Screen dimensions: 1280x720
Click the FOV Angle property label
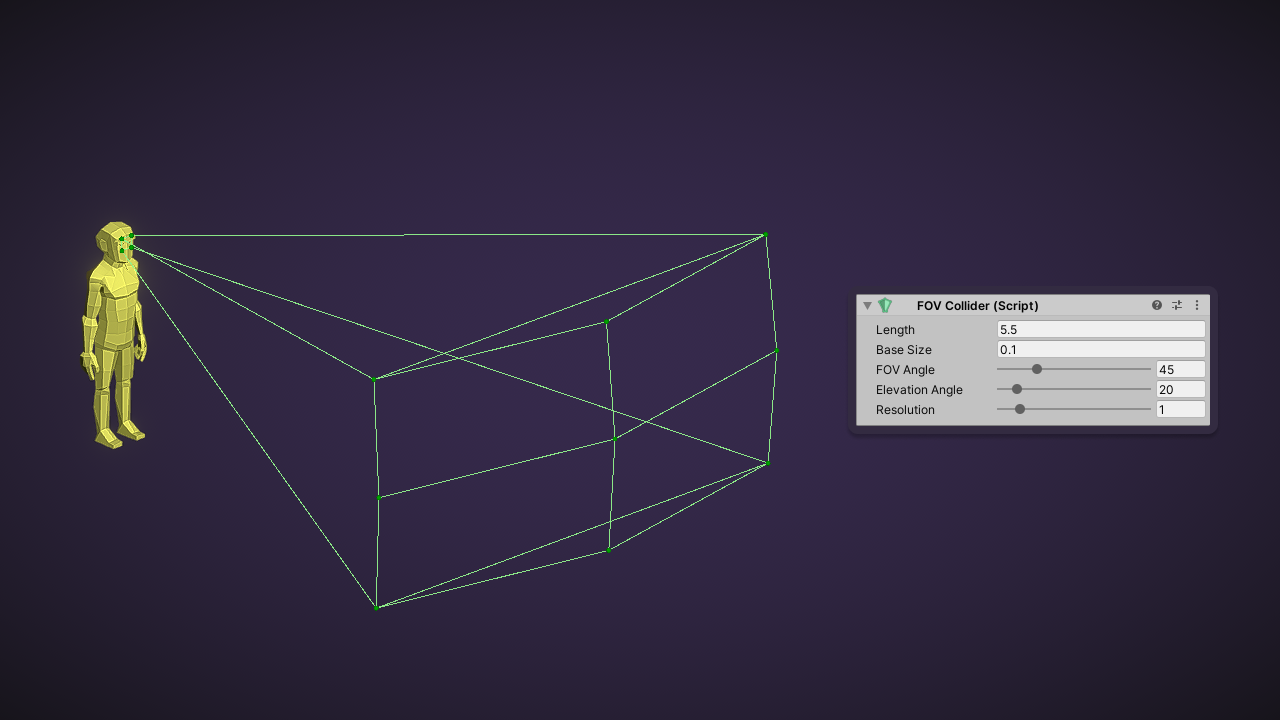[905, 370]
